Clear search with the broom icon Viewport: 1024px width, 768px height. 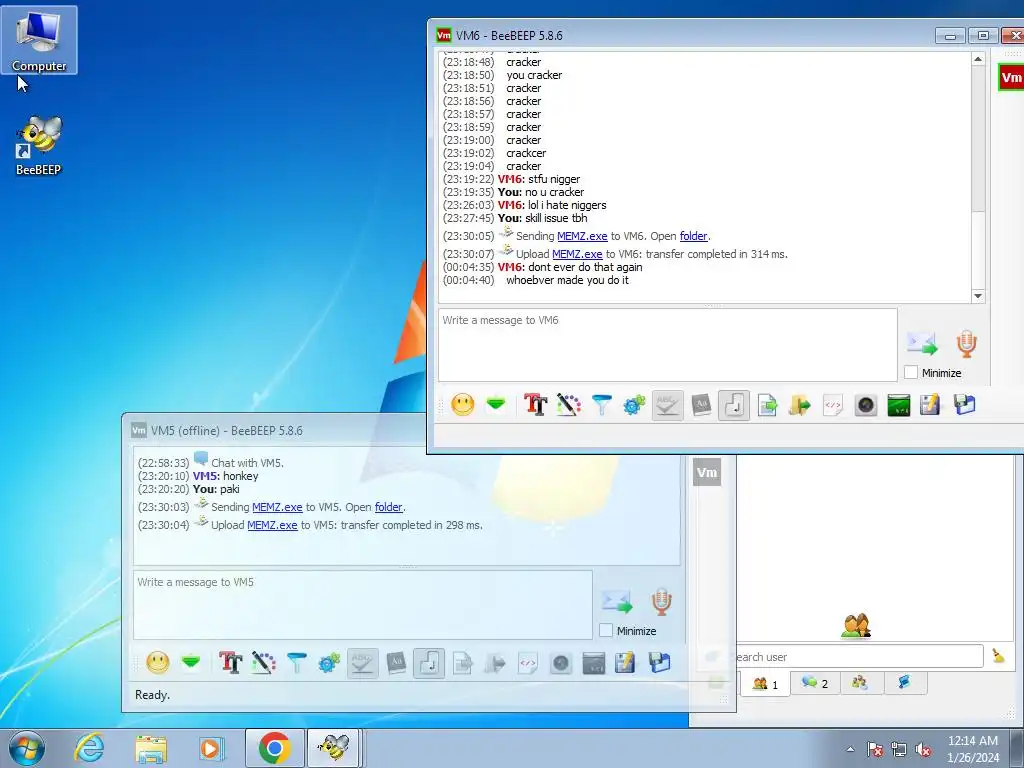click(x=999, y=656)
